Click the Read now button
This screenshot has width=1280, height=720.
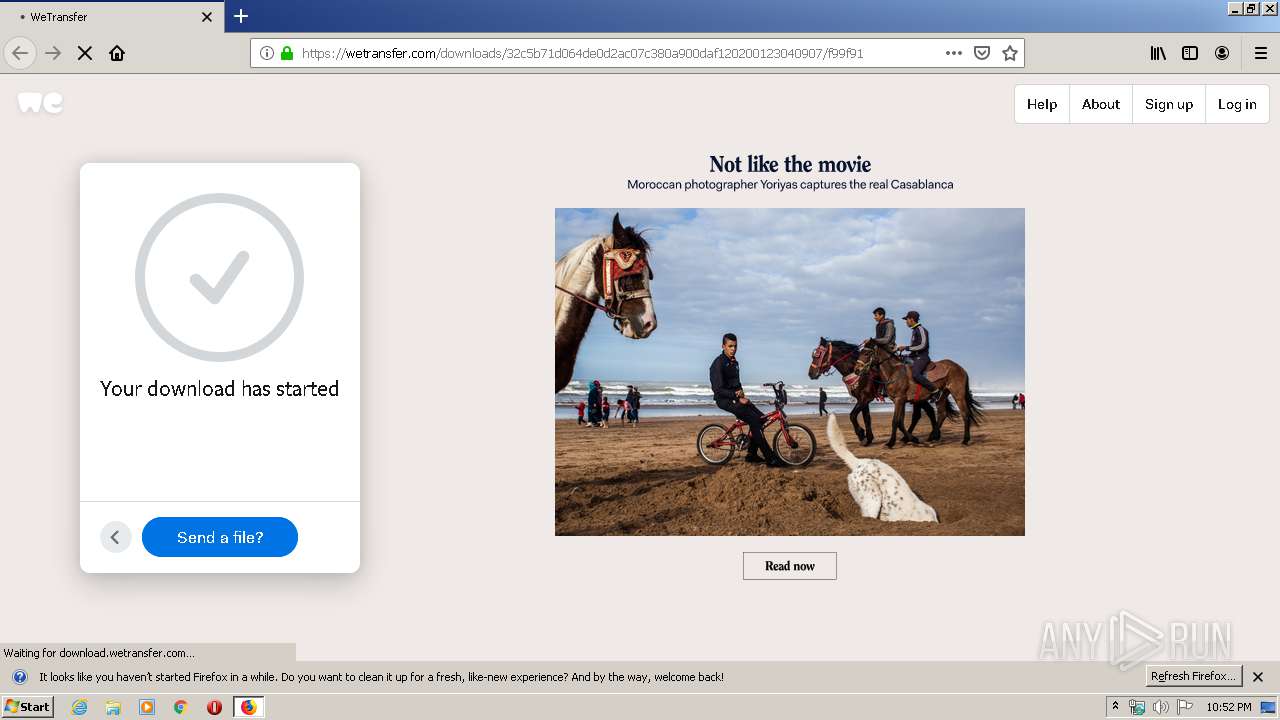pos(790,566)
